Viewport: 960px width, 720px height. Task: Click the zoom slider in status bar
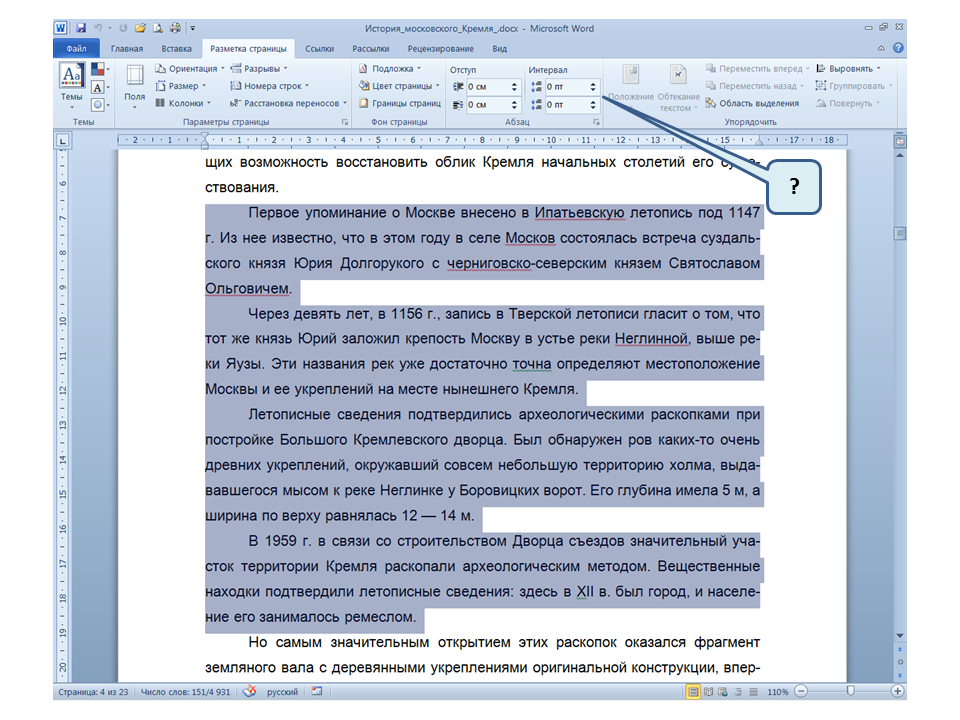point(850,692)
